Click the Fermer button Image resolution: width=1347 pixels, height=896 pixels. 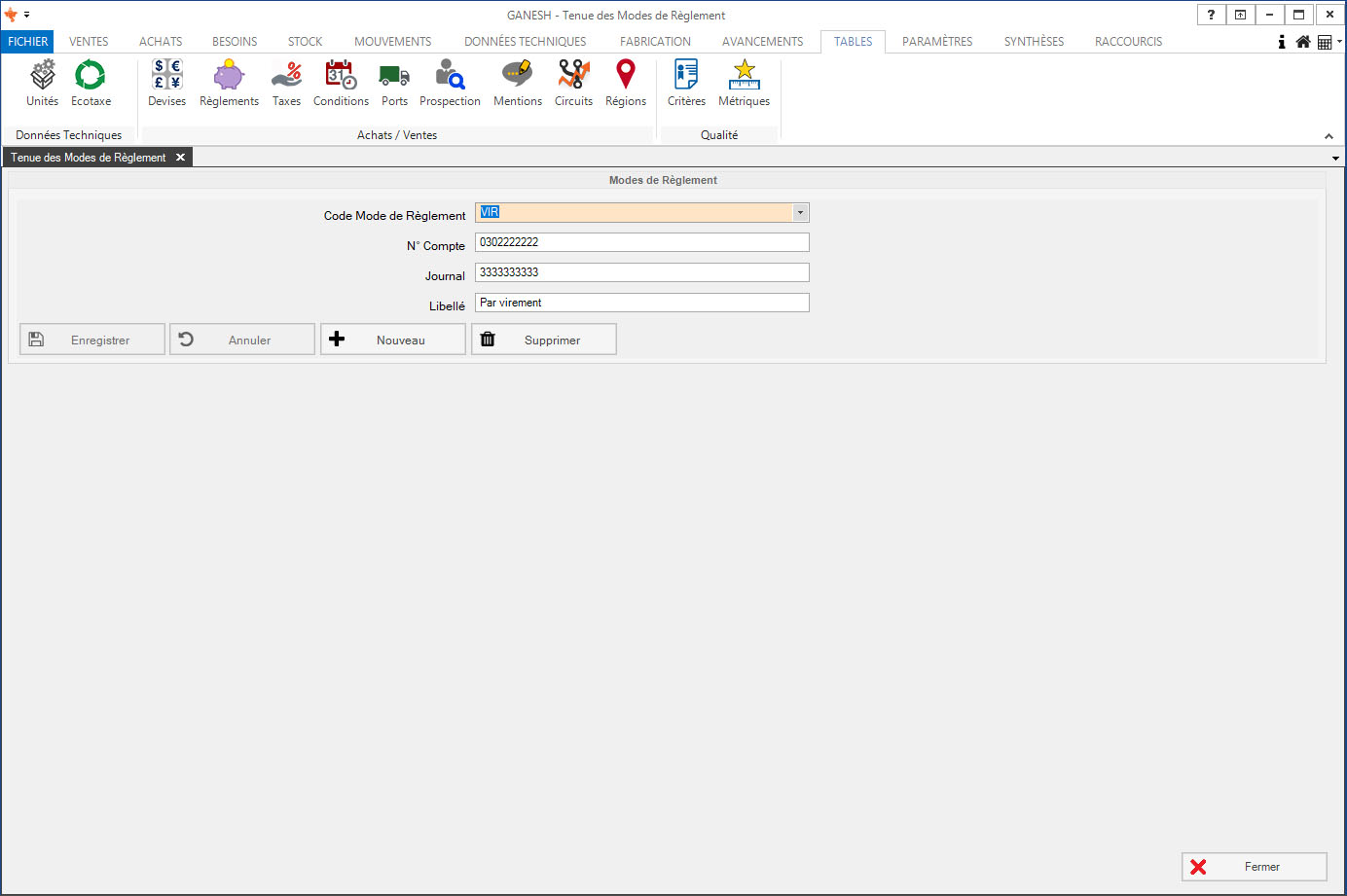[1254, 867]
